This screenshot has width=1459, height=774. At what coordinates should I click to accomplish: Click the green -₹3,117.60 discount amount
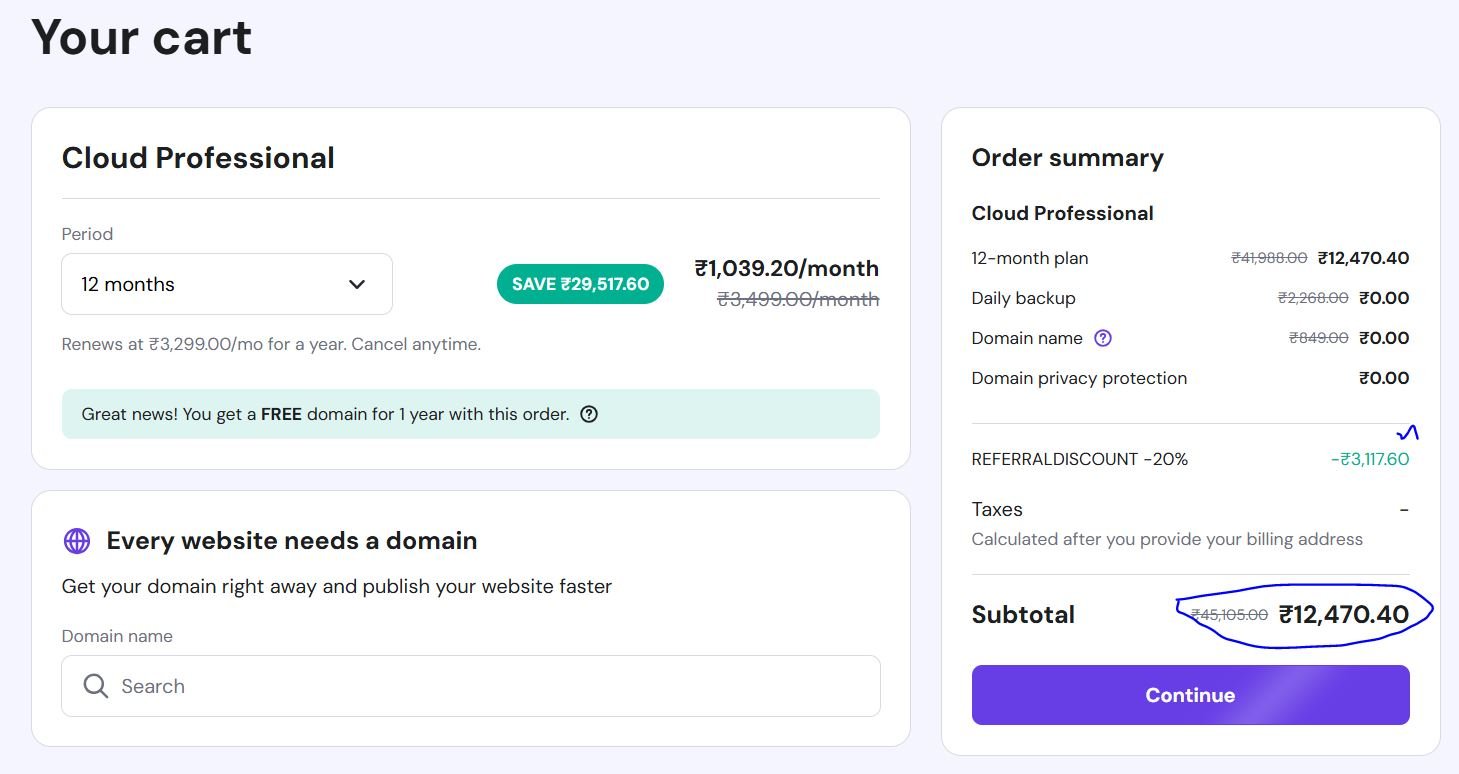click(1369, 459)
